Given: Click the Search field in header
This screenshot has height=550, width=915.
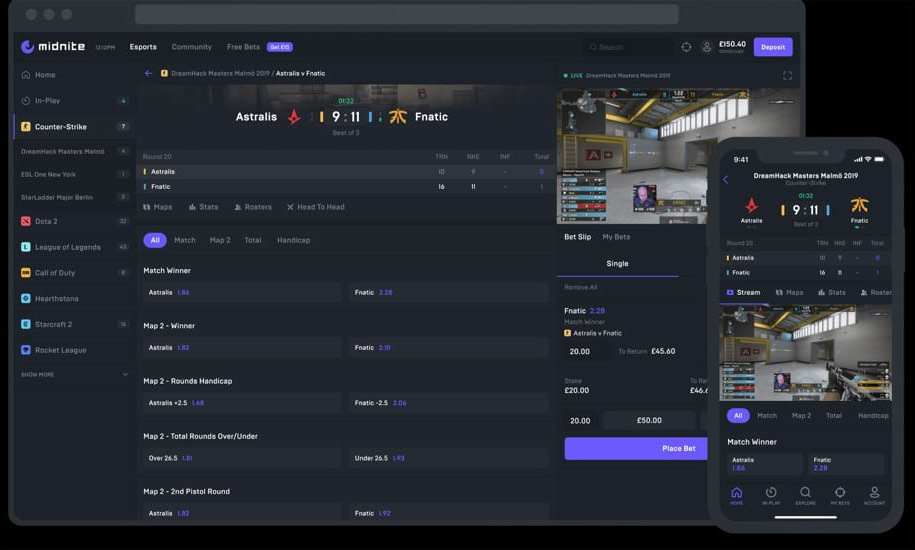Looking at the screenshot, I should tap(629, 47).
